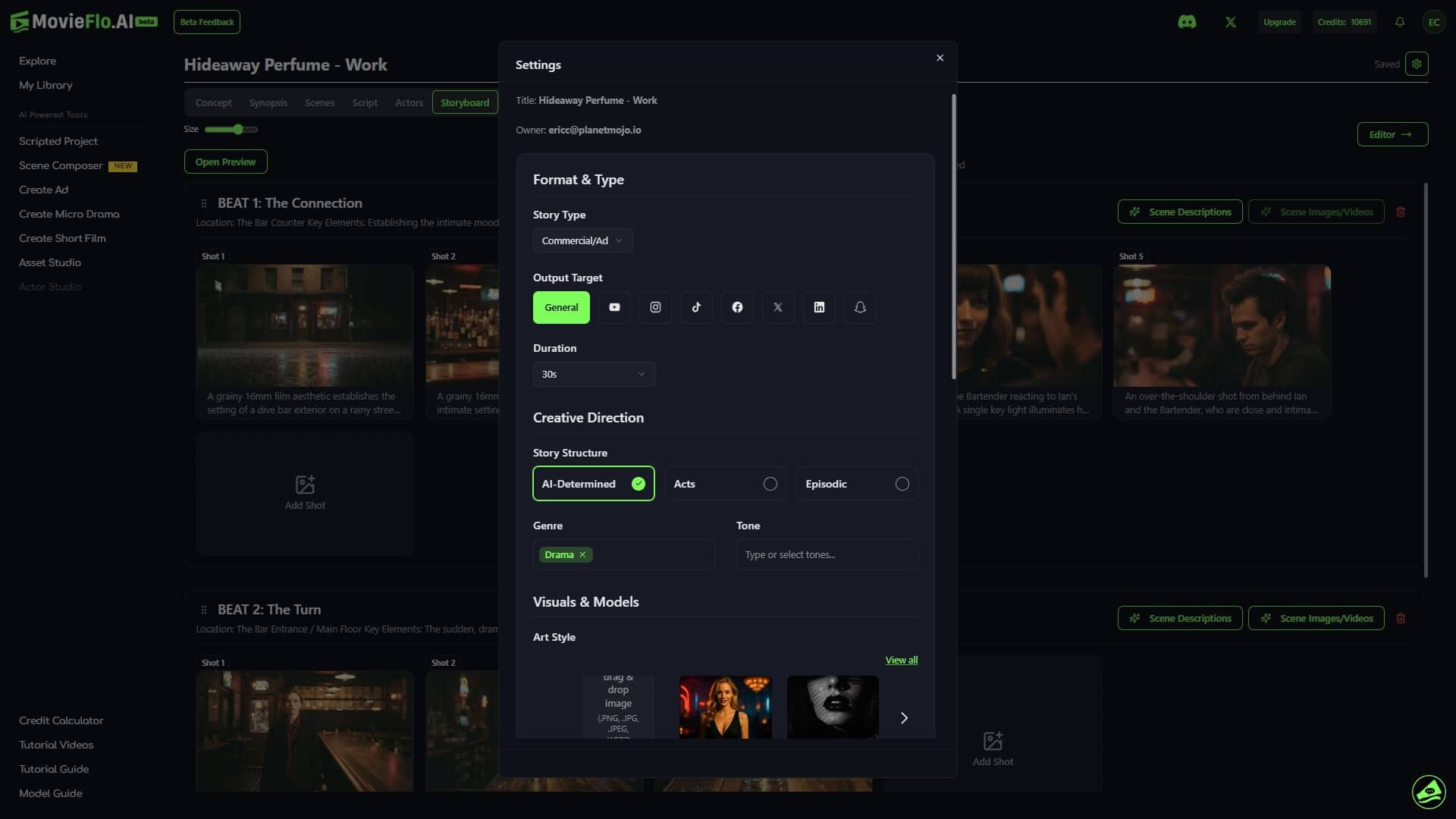Select the Acts story structure option
The width and height of the screenshot is (1456, 819).
725,483
